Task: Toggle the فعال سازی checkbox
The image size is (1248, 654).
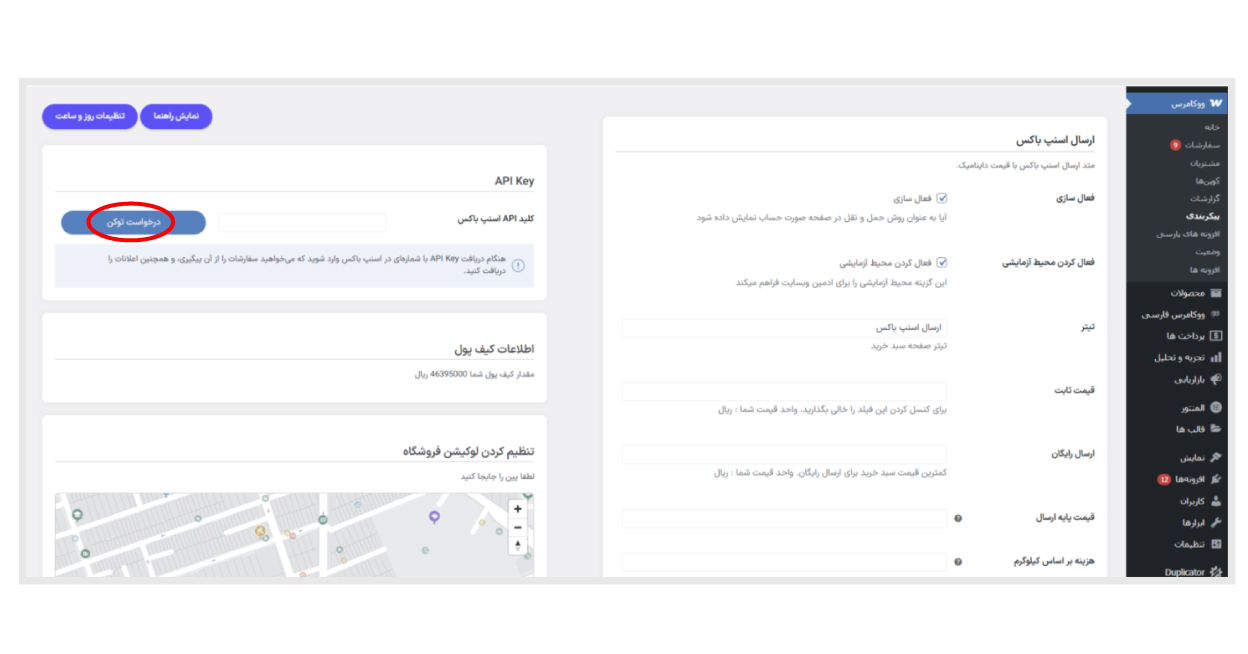Action: click(x=942, y=199)
